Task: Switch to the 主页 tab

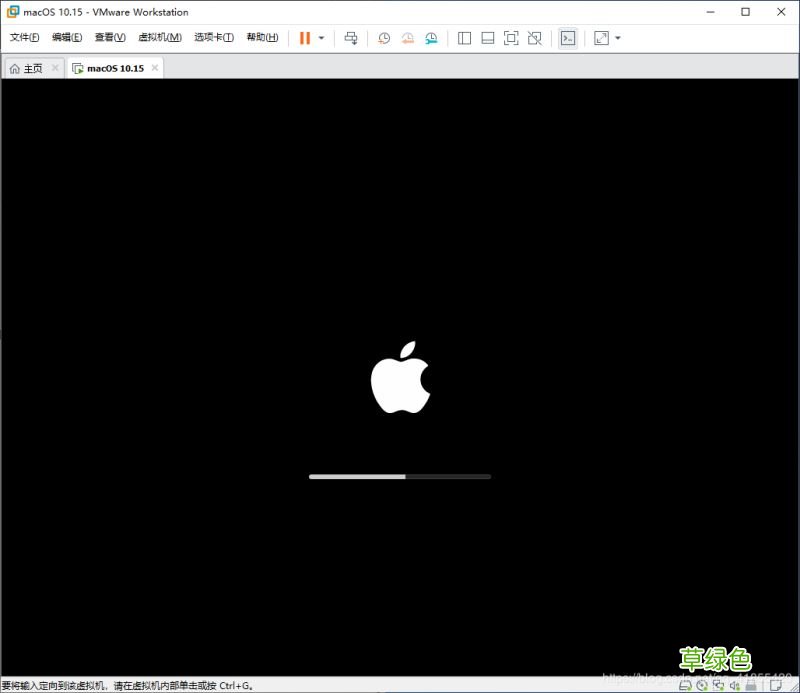Action: [x=28, y=68]
